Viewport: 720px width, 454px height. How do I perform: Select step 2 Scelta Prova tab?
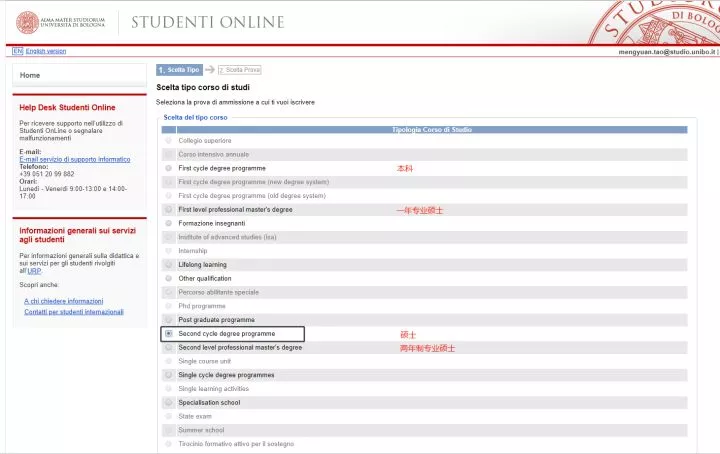coord(240,70)
